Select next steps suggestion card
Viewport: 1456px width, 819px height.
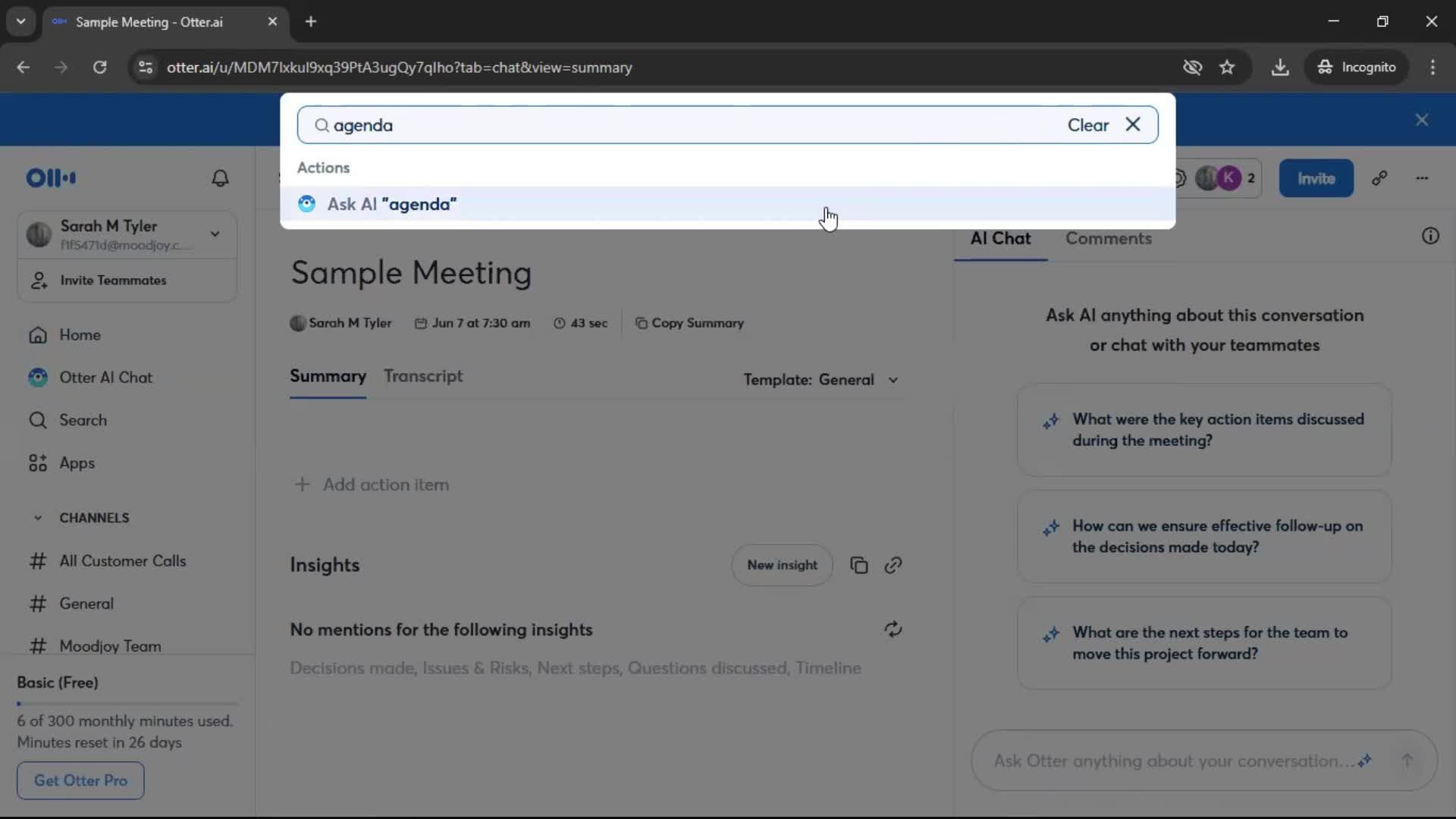pyautogui.click(x=1204, y=643)
